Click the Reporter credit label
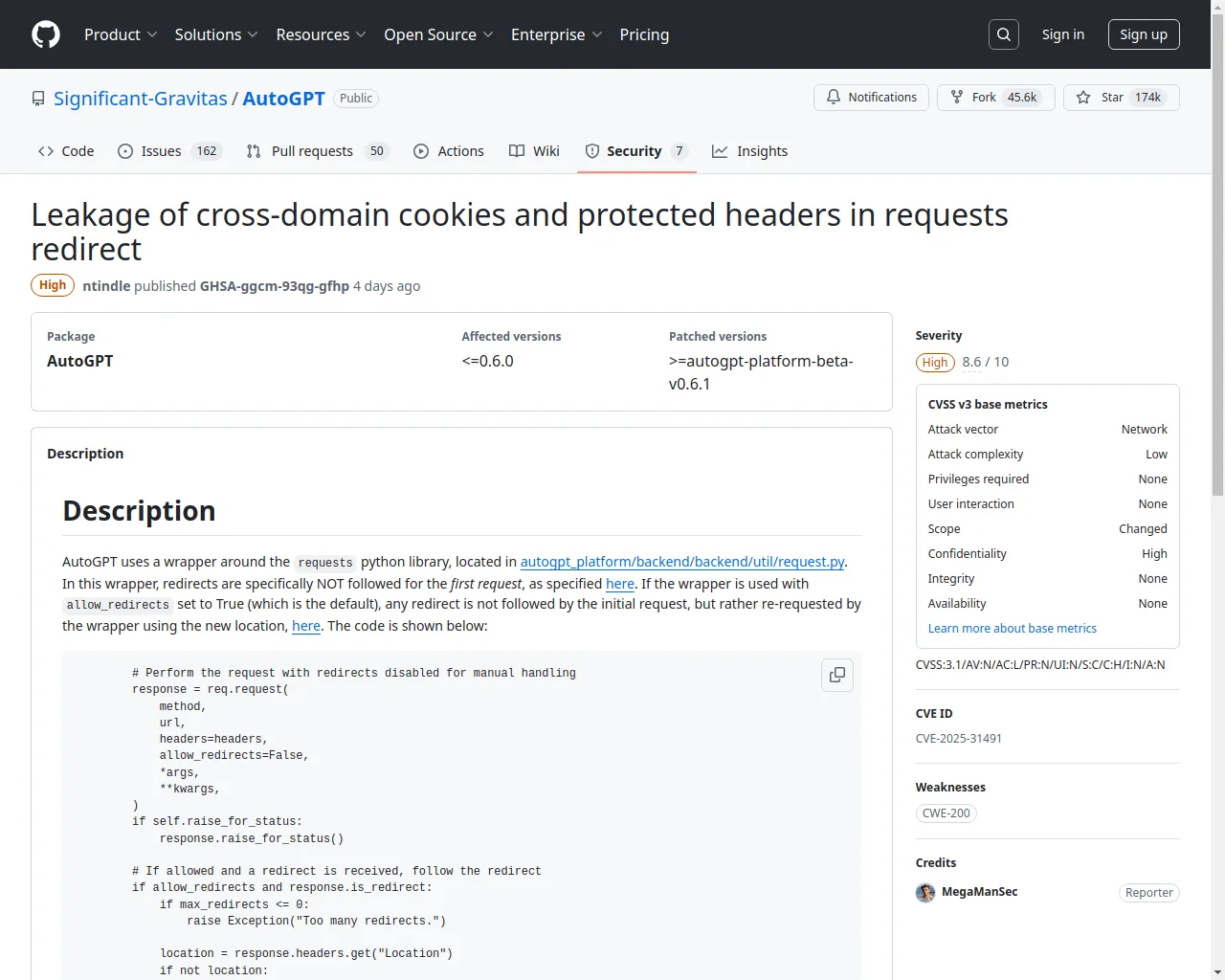1225x980 pixels. [x=1149, y=893]
